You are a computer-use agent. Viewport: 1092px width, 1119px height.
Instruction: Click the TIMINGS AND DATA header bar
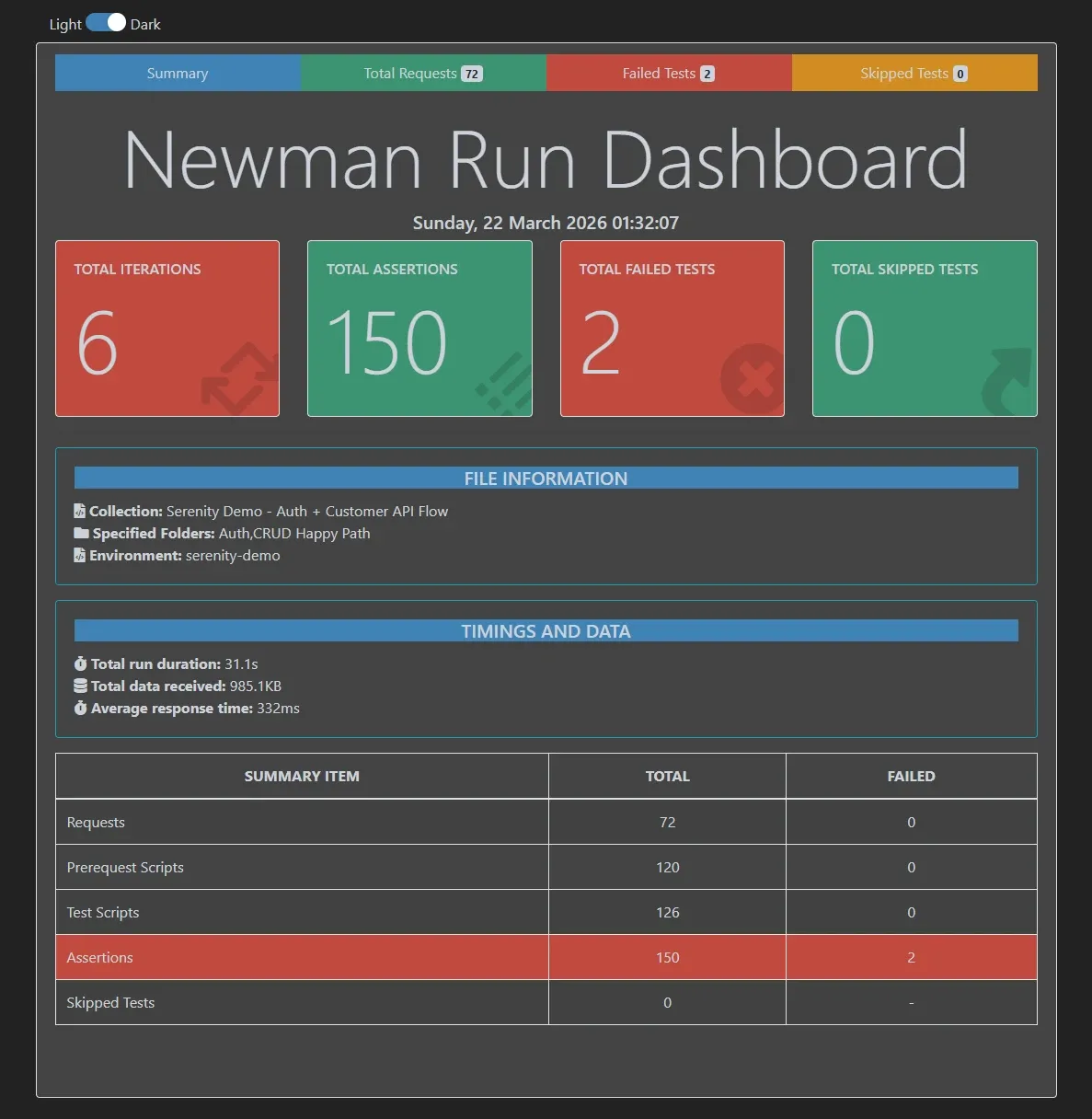pos(546,630)
